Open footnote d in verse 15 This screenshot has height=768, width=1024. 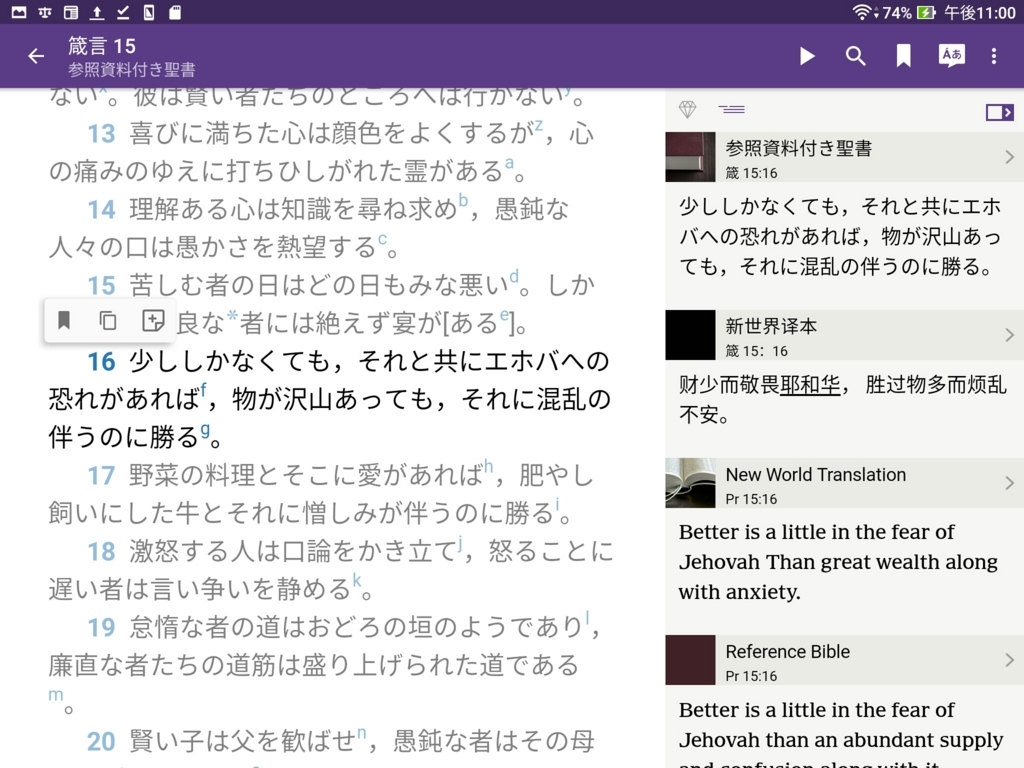(x=515, y=276)
